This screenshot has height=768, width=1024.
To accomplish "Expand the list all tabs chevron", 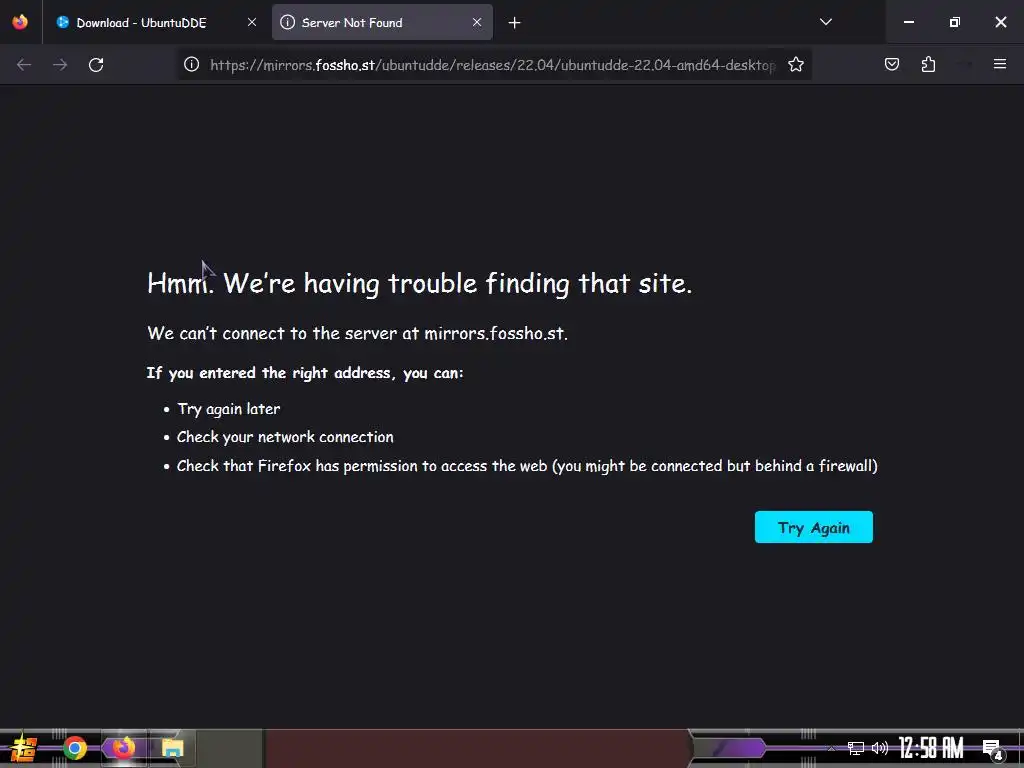I will [x=825, y=22].
